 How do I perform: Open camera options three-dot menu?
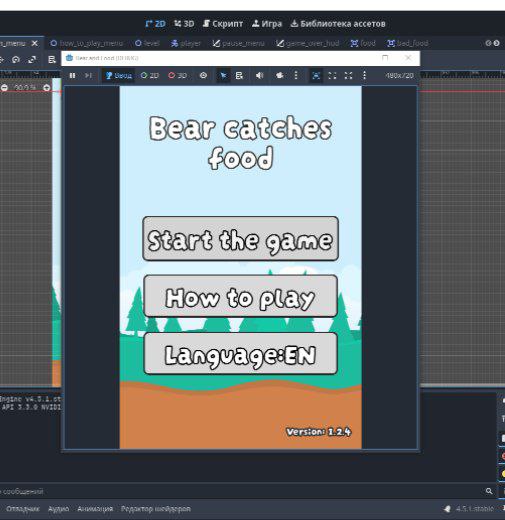[x=296, y=76]
